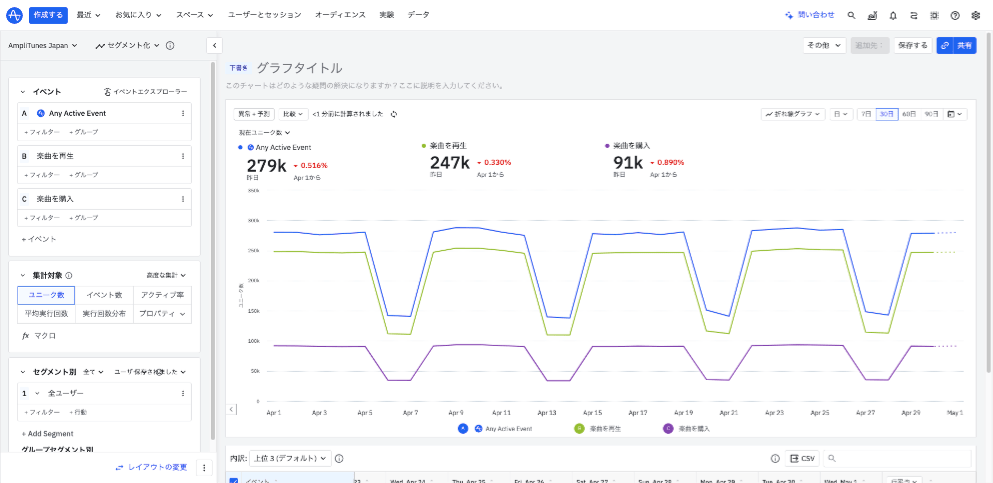Open the 上位 3 (デフォルト) breakdown dropdown
The width and height of the screenshot is (993, 483).
tap(288, 458)
